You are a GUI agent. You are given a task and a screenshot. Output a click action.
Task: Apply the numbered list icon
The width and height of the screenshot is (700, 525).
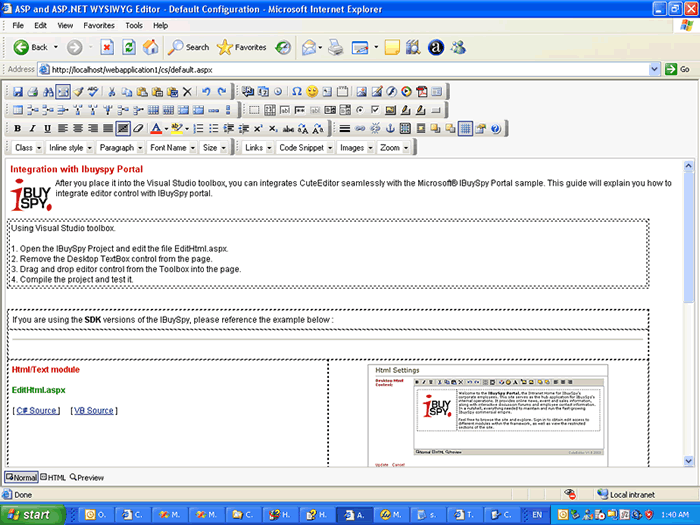click(199, 129)
